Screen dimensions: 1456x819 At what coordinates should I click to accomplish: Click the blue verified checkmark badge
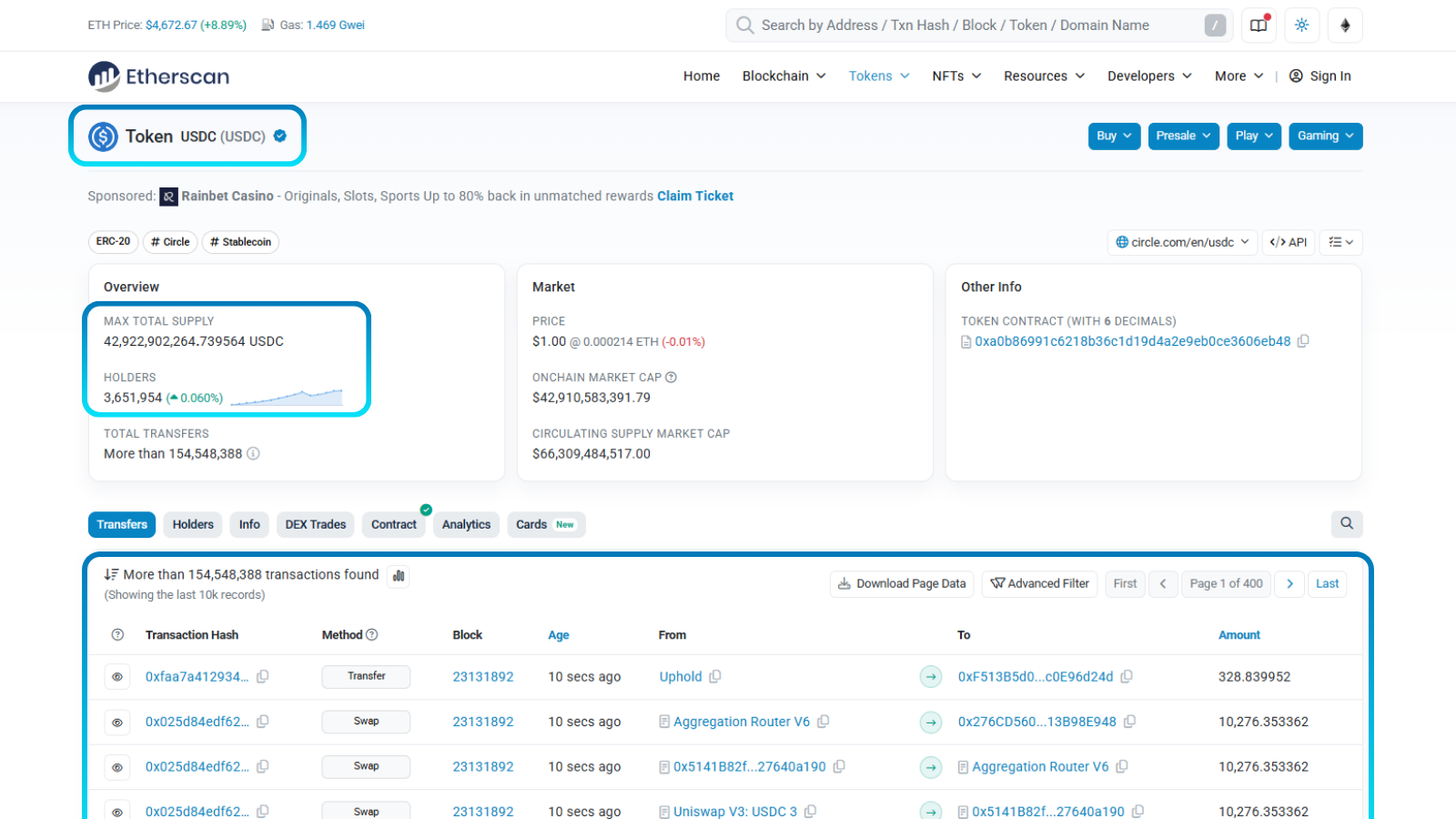280,136
